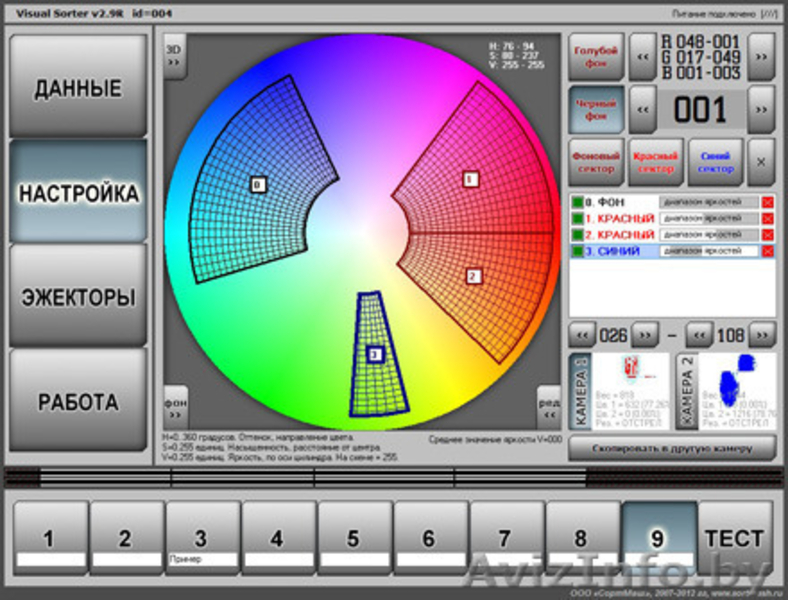Select sector marker 3 on the color wheel

(x=375, y=354)
